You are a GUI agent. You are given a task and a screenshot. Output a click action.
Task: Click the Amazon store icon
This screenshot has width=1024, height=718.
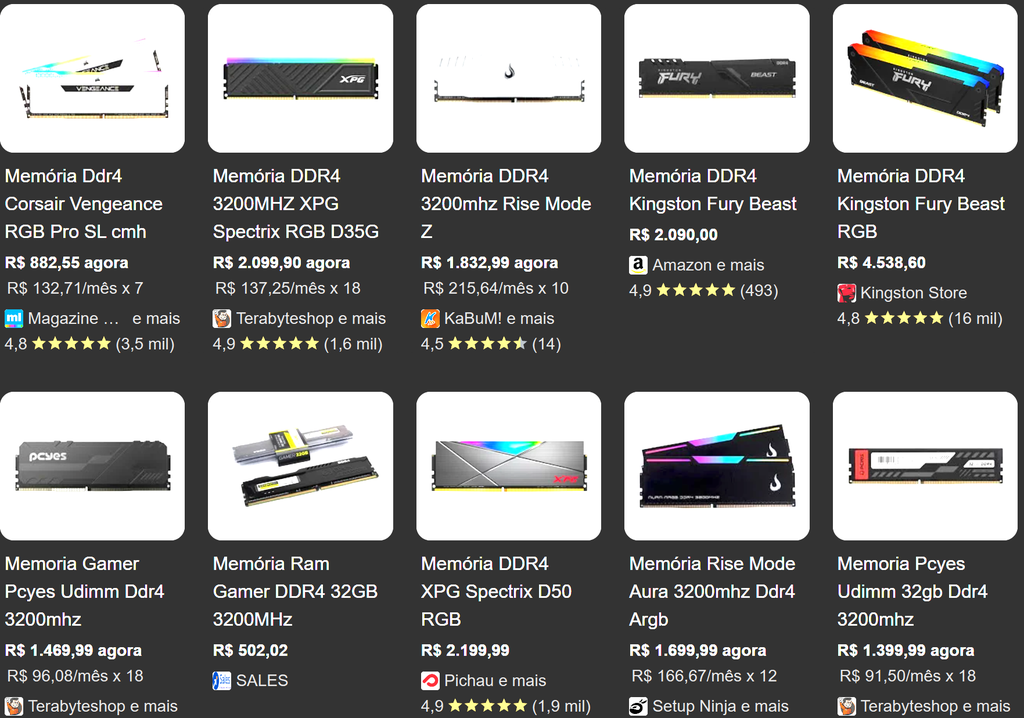(x=638, y=265)
